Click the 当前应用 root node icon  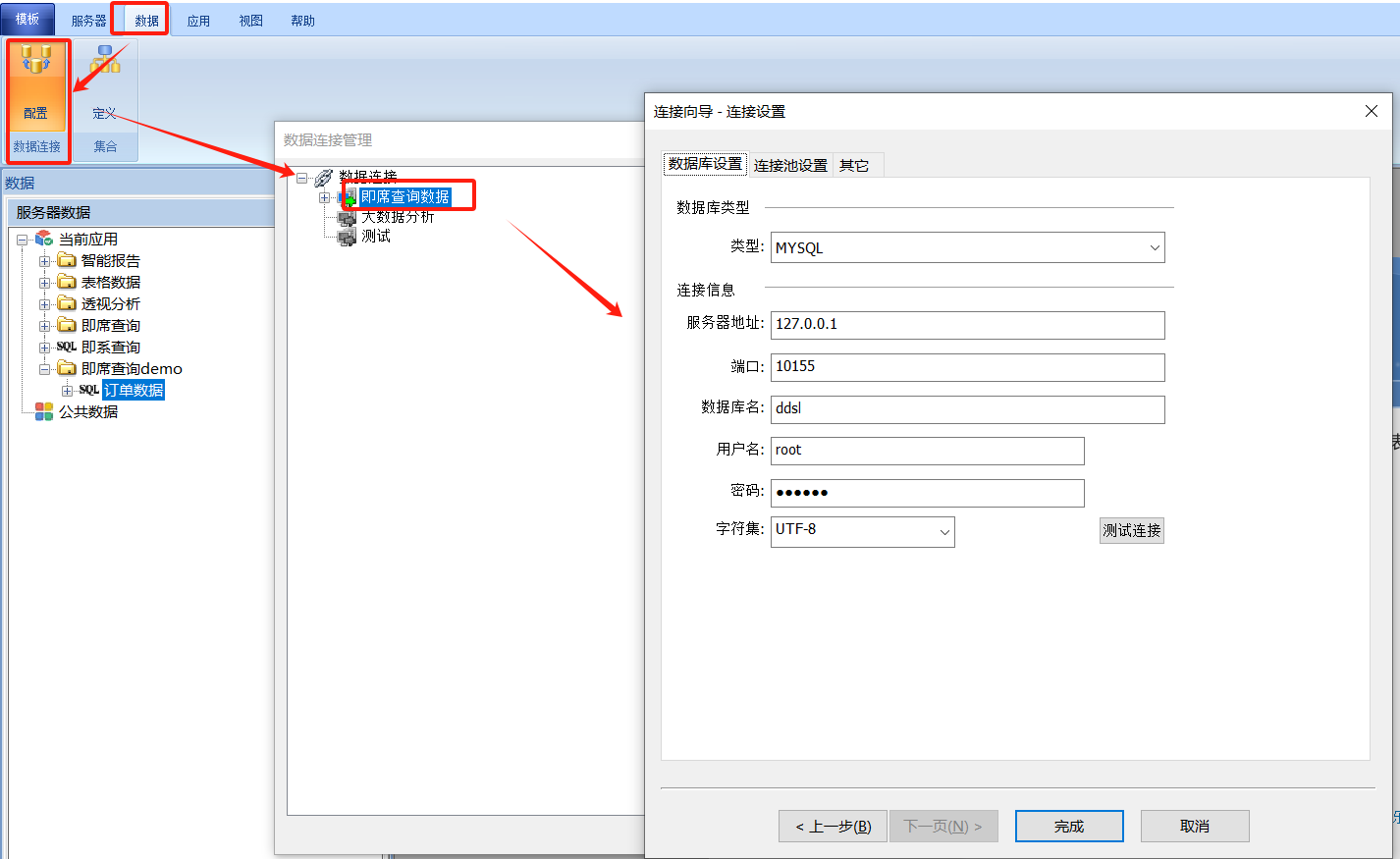pos(44,239)
